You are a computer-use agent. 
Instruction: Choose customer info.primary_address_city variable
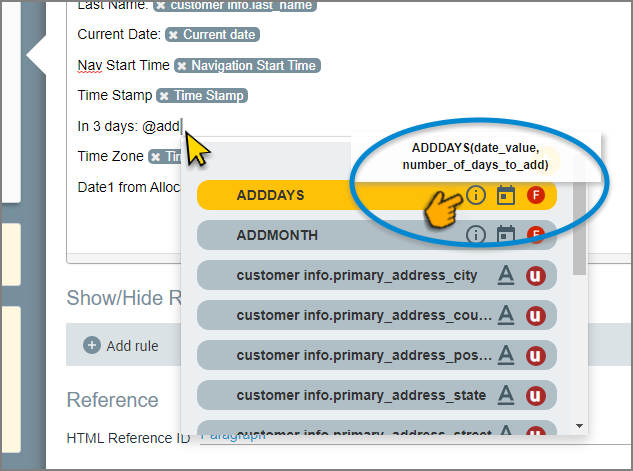[377, 275]
